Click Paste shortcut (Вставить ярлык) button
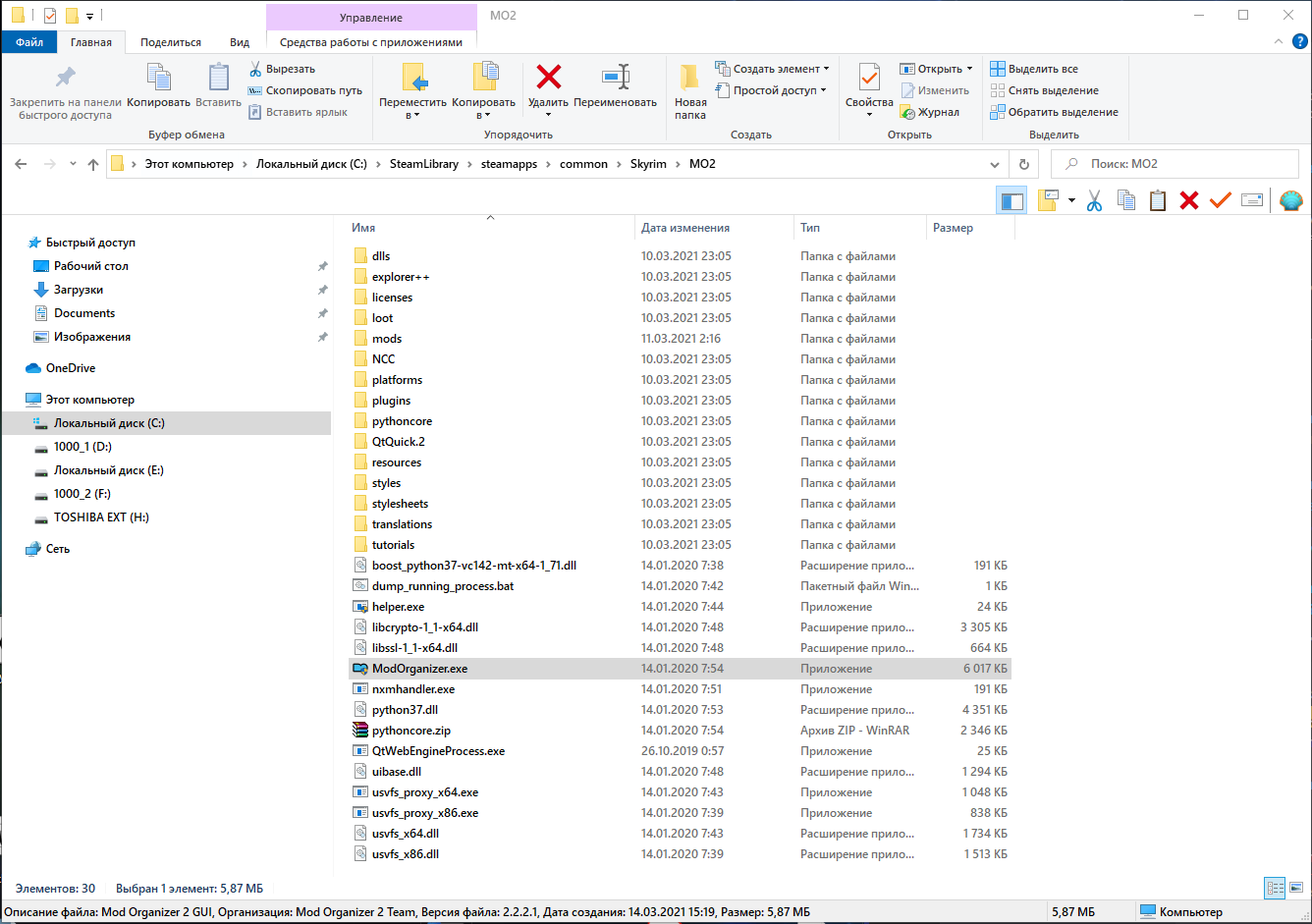The image size is (1312, 924). point(296,112)
